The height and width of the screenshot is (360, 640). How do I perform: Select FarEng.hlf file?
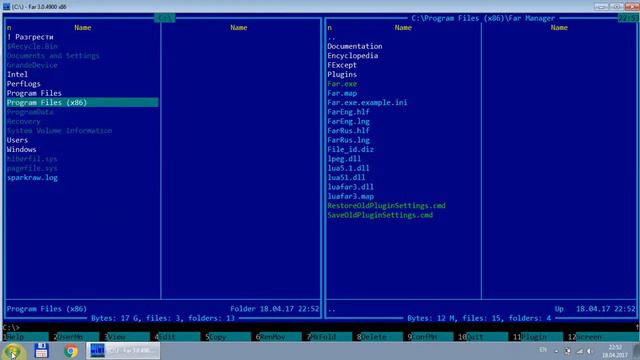tap(349, 112)
